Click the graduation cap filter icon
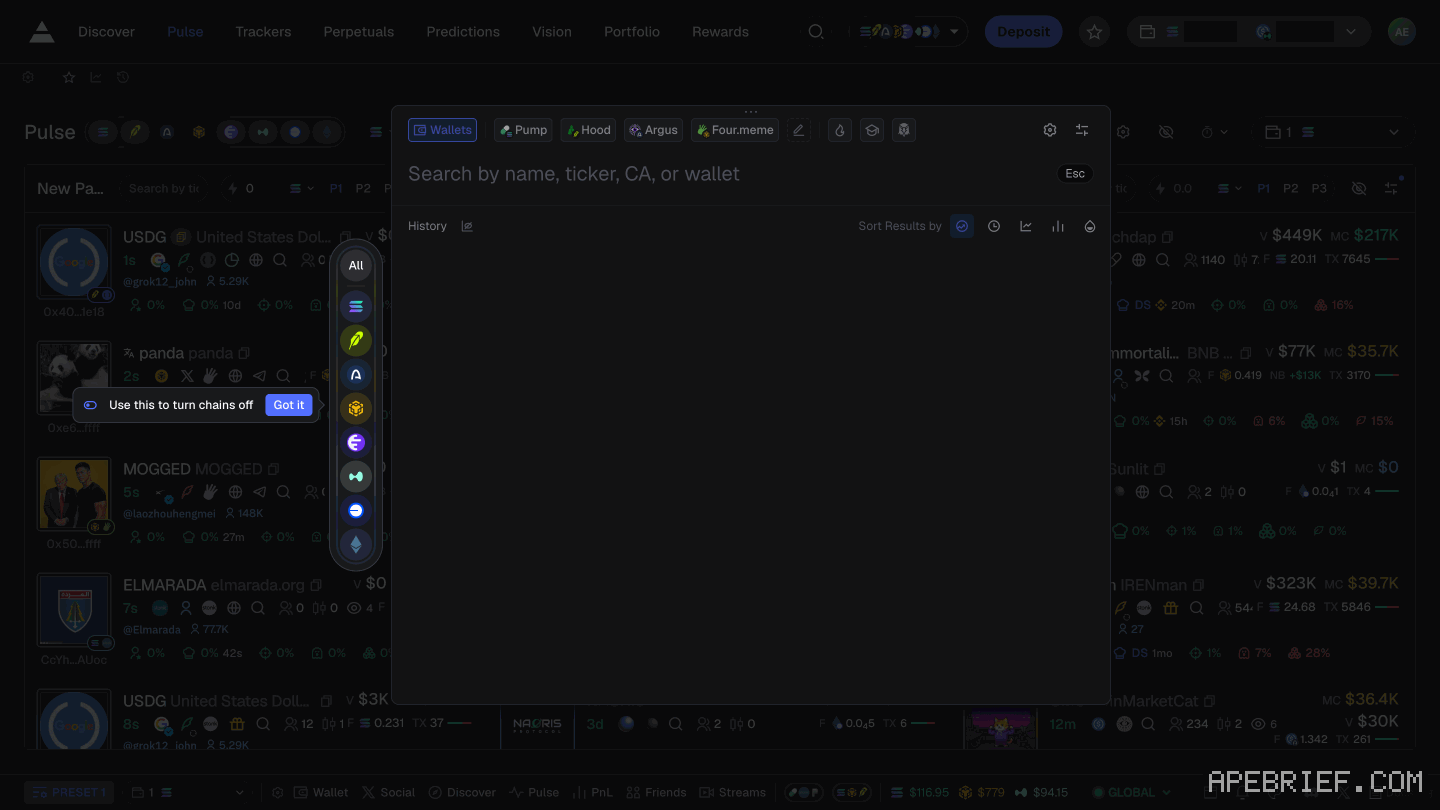 click(x=872, y=130)
